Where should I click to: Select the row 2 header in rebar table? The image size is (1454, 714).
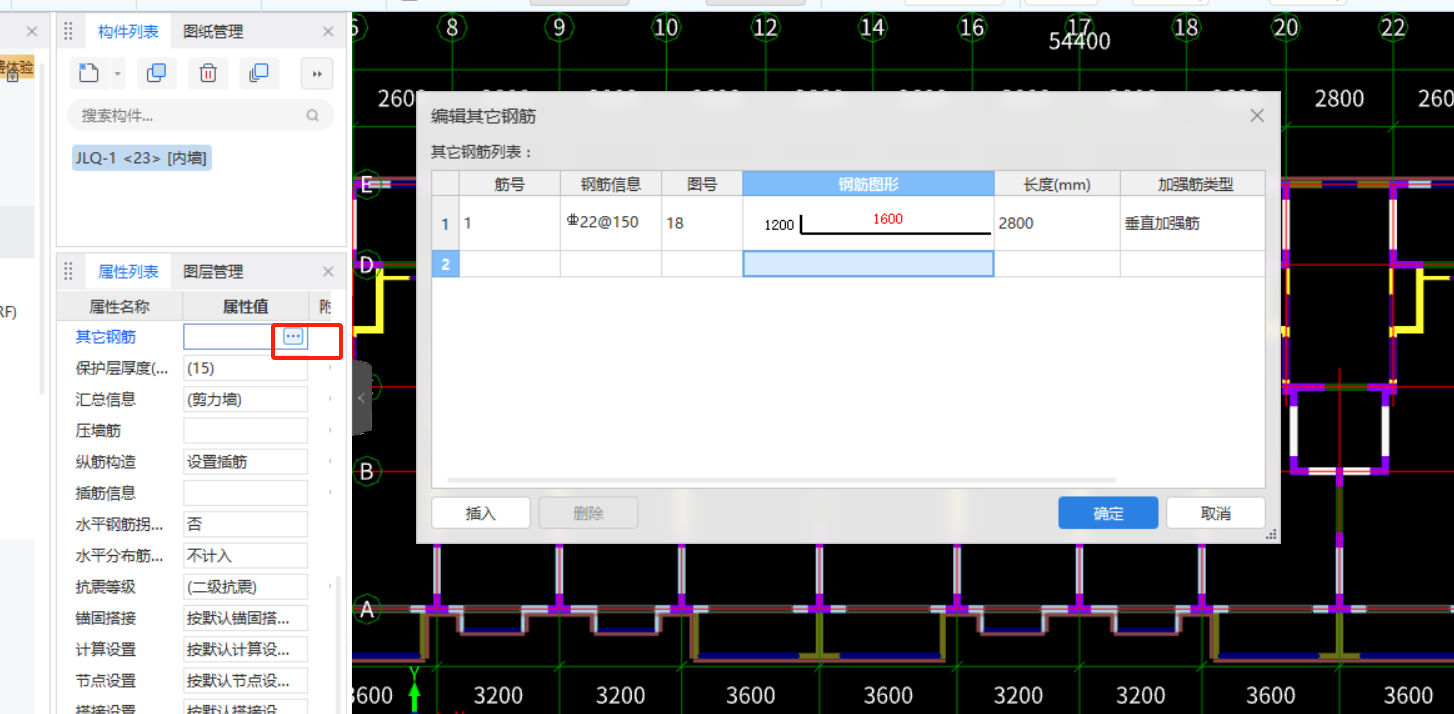coord(445,264)
